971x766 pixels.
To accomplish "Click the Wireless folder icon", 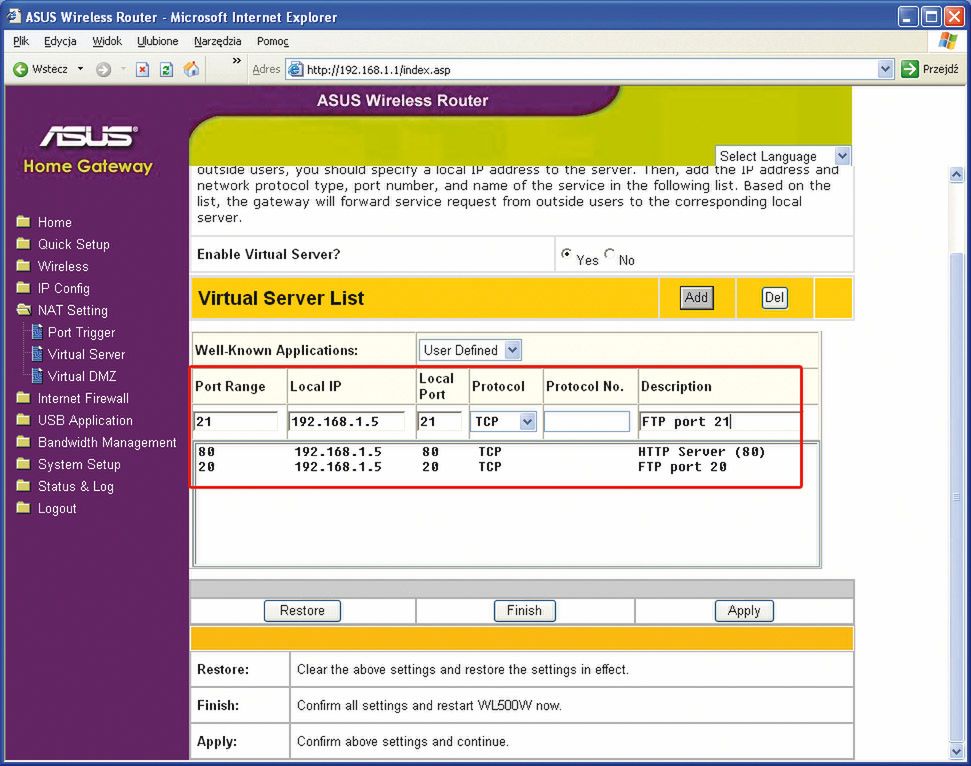I will (24, 266).
